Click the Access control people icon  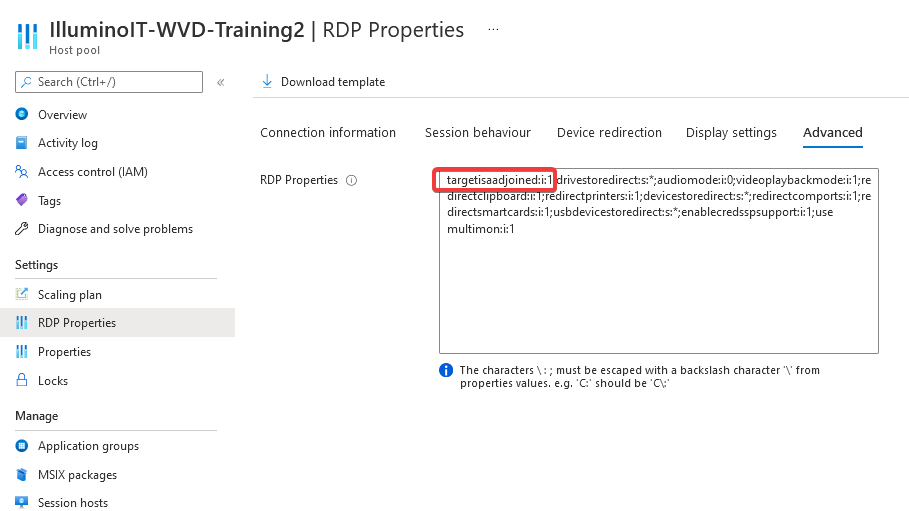click(21, 172)
